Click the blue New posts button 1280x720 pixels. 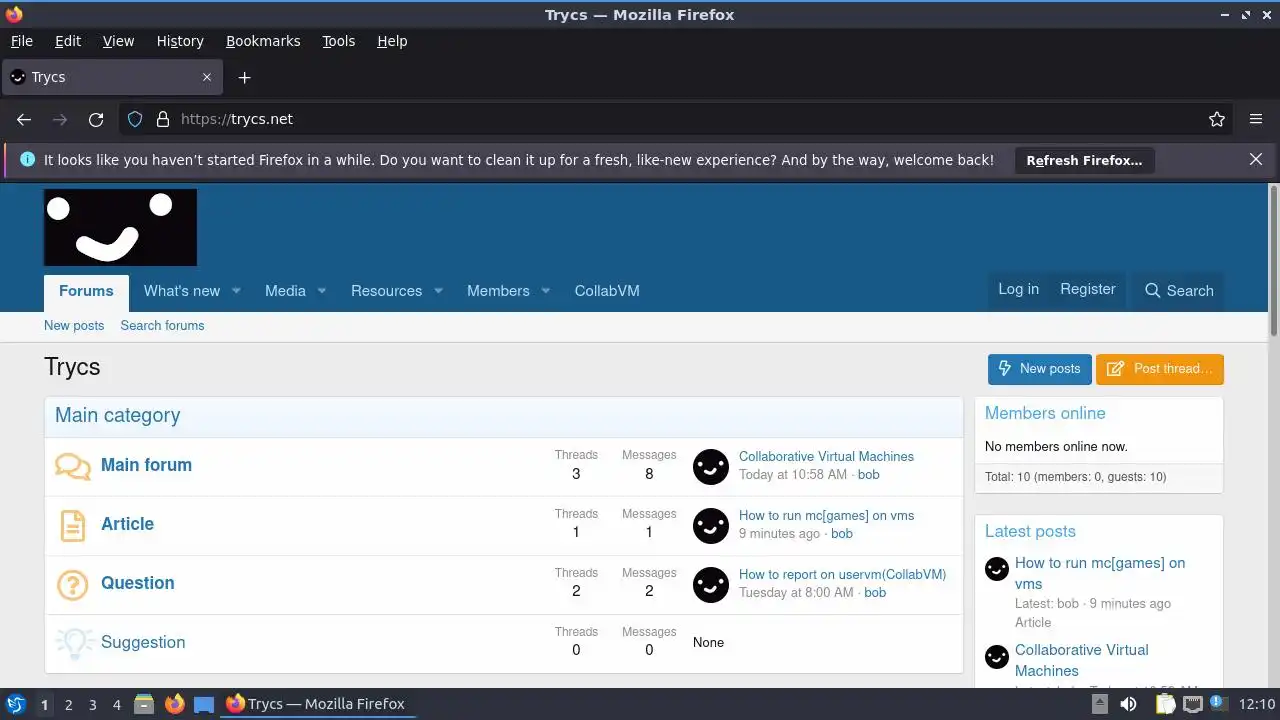(1040, 369)
